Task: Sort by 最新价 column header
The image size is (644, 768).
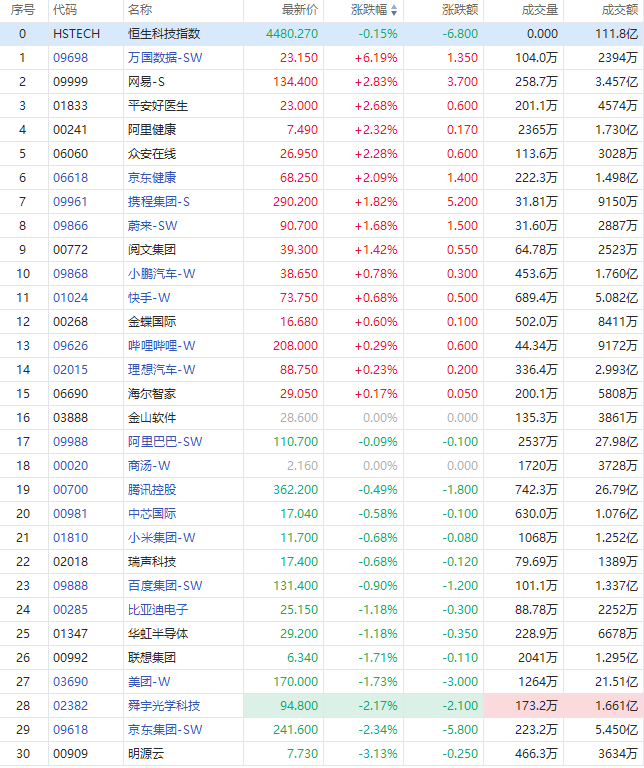Action: click(300, 10)
